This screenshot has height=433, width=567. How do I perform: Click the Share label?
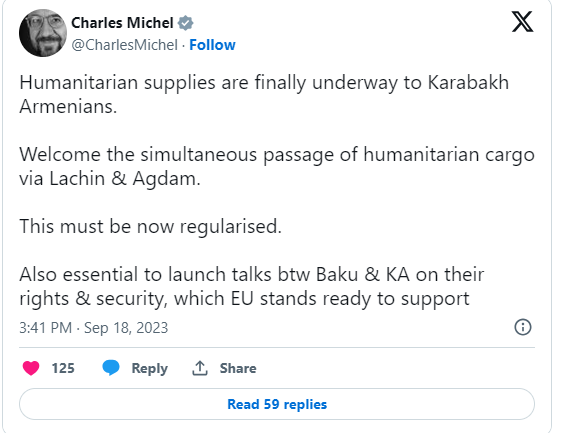point(238,368)
